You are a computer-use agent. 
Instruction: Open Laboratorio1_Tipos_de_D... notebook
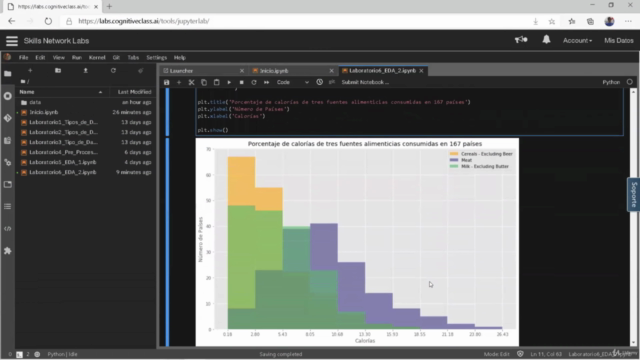[x=85, y=122]
